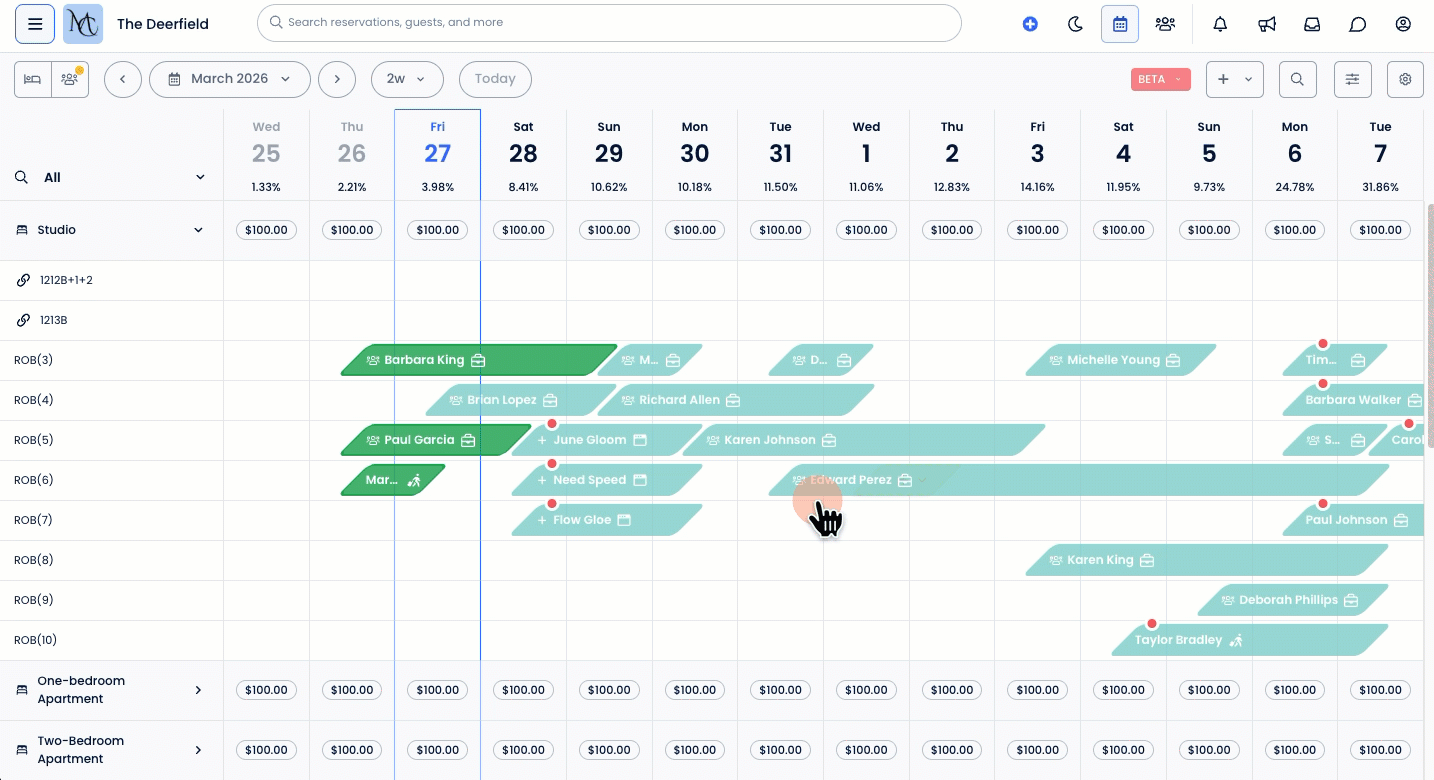Switch to room bed view toggle
The height and width of the screenshot is (780, 1434).
(33, 79)
